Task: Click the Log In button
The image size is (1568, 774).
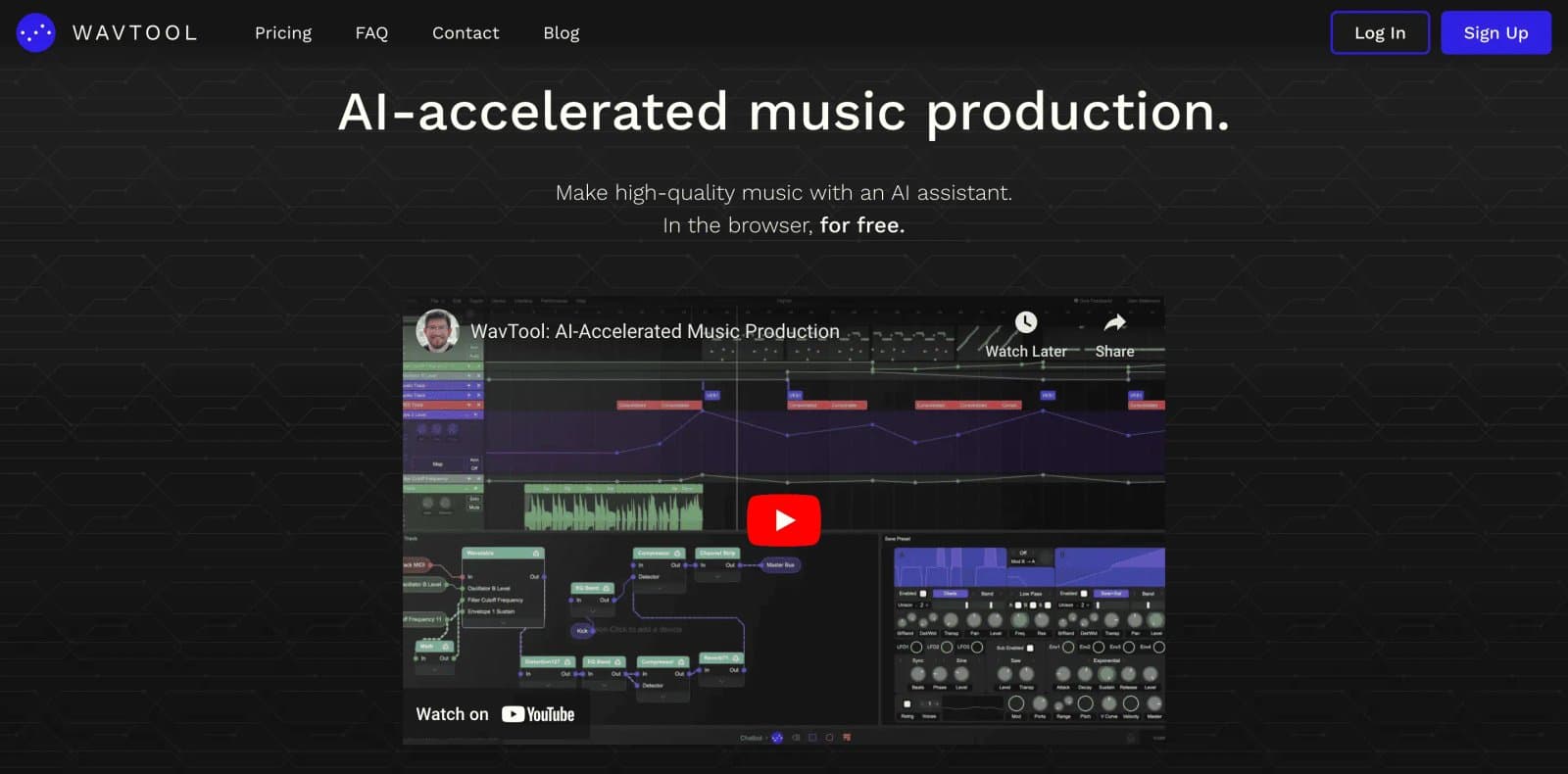Action: [x=1380, y=32]
